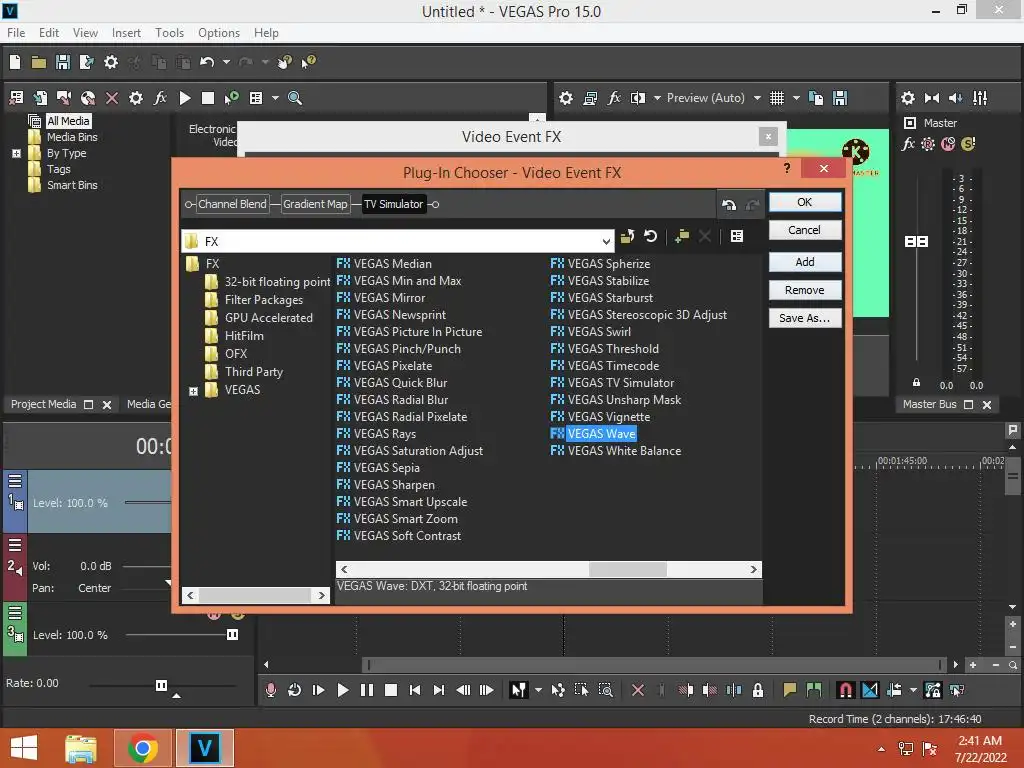Image resolution: width=1024 pixels, height=768 pixels.
Task: Adjust the Master Bus volume fader
Action: pos(916,242)
